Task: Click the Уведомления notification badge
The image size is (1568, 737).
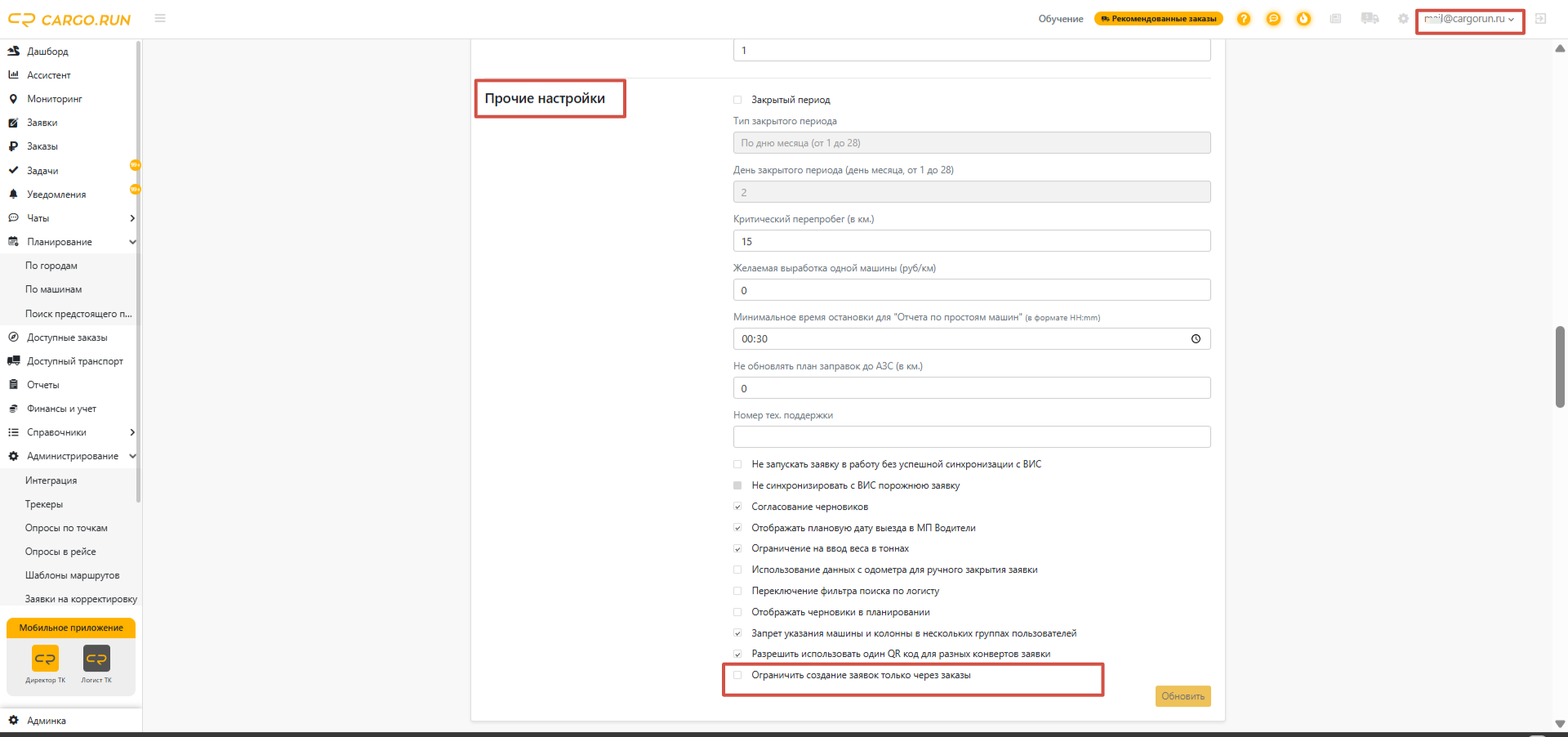Action: click(x=135, y=190)
